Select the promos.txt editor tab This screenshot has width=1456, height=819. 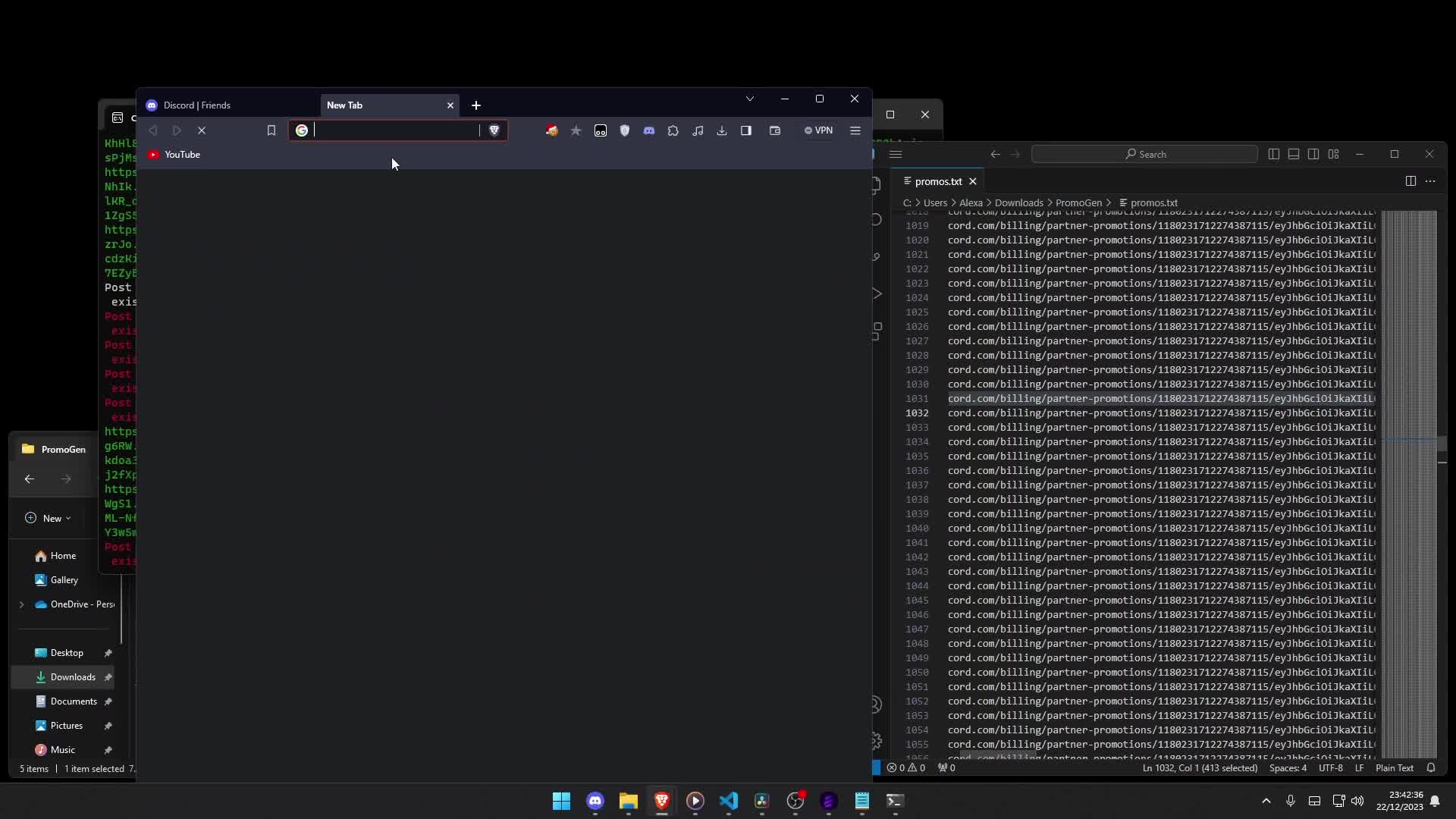click(937, 181)
